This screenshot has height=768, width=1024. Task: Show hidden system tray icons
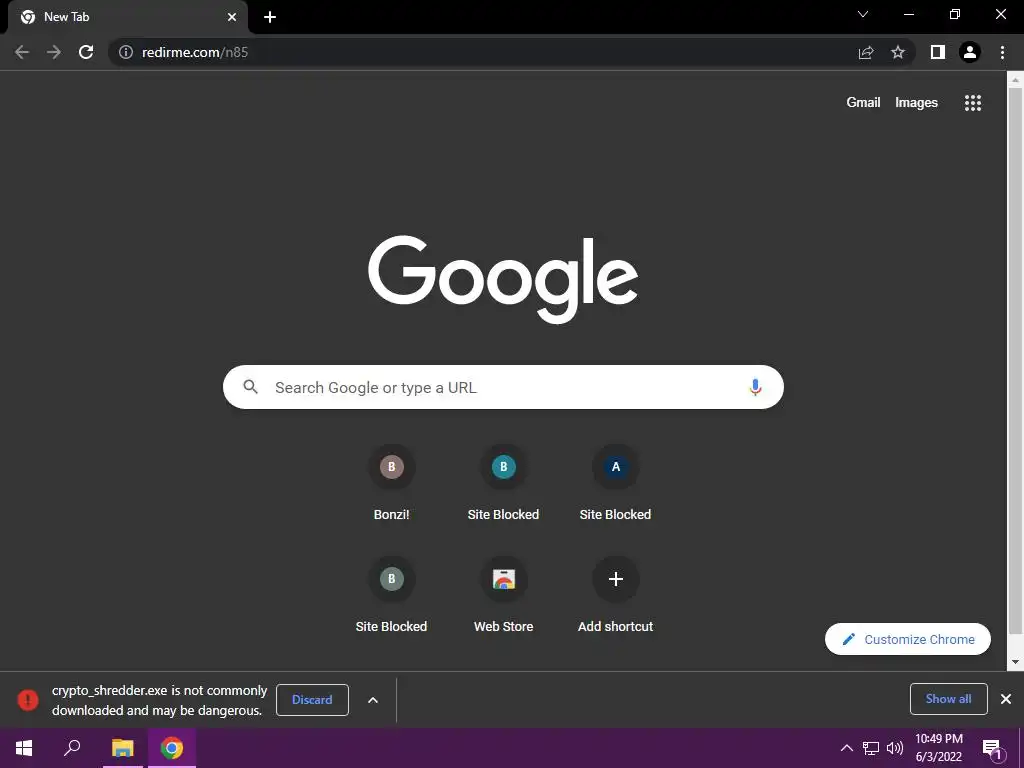846,748
